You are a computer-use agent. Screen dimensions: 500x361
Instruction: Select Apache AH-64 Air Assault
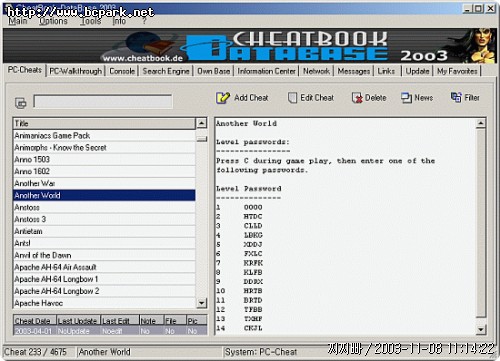point(104,267)
